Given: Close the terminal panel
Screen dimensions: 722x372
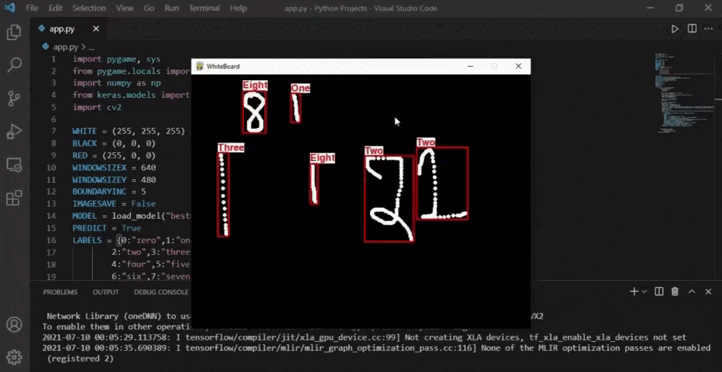Looking at the screenshot, I should [708, 291].
